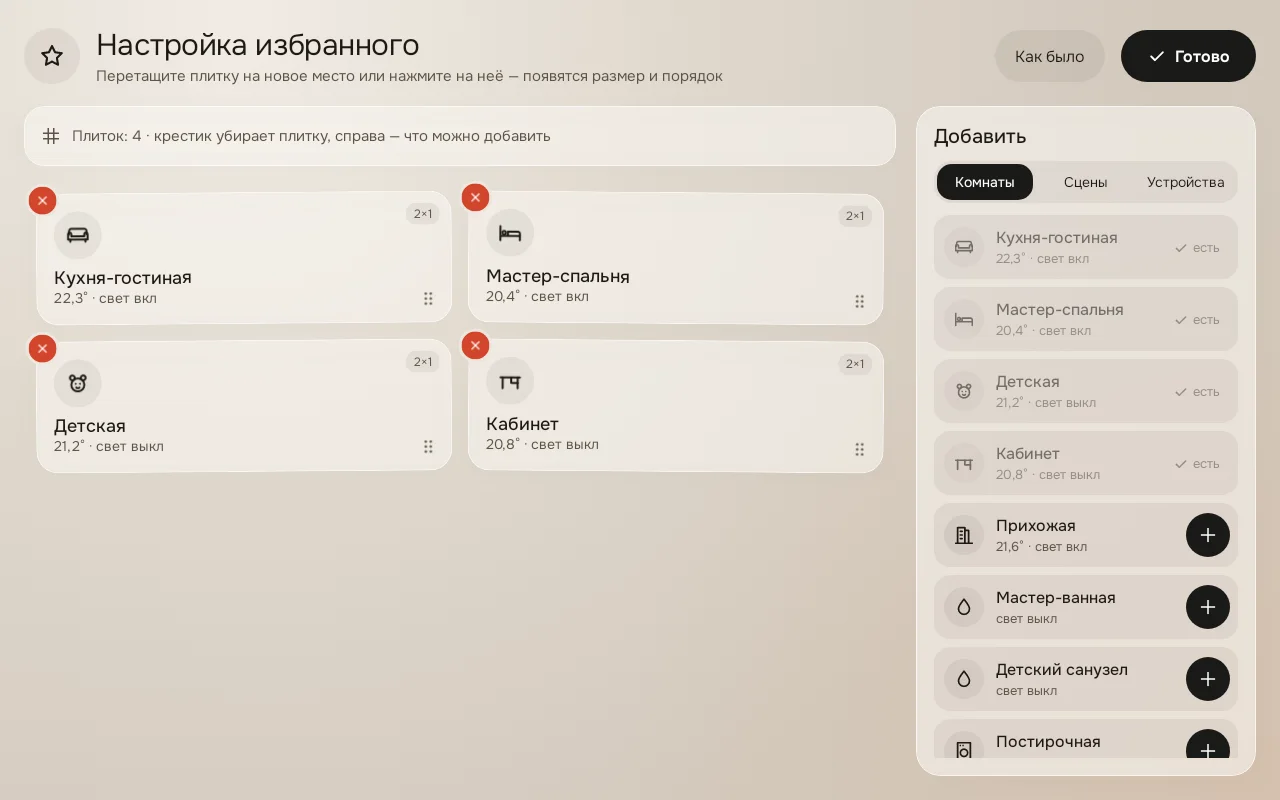Click the star icon beside Настройка избранного
Image resolution: width=1280 pixels, height=800 pixels.
(x=52, y=56)
